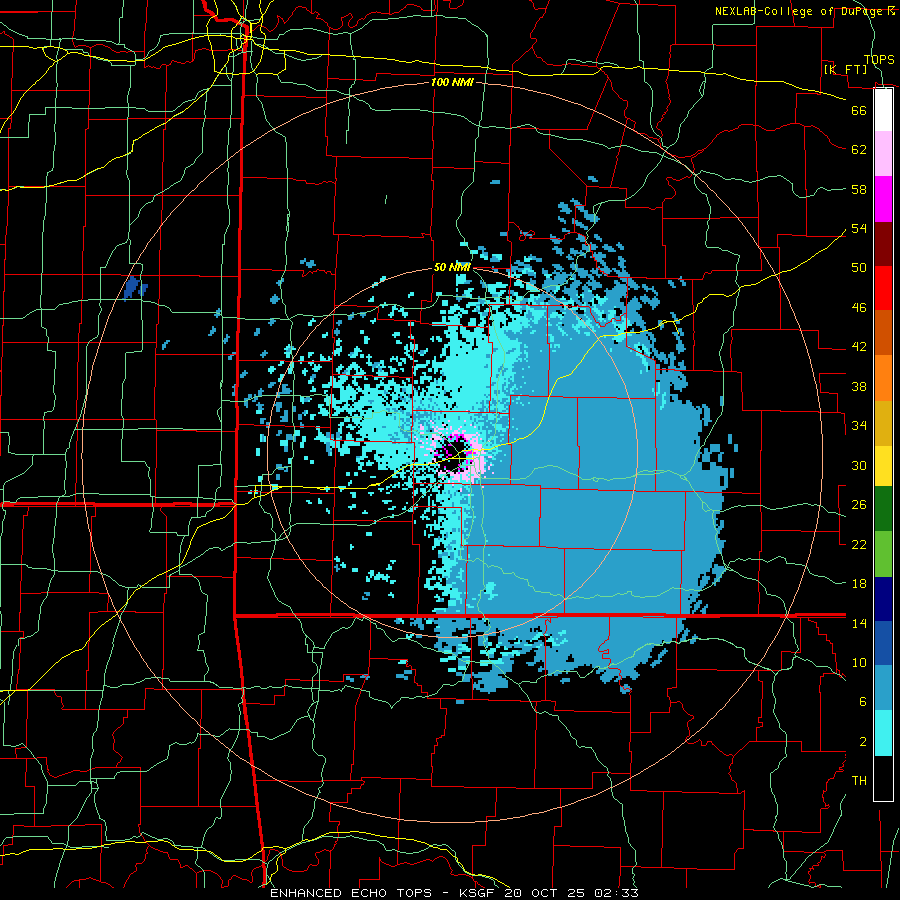Click the 50 NMI range ring label
Screen dimensions: 900x900
click(452, 267)
